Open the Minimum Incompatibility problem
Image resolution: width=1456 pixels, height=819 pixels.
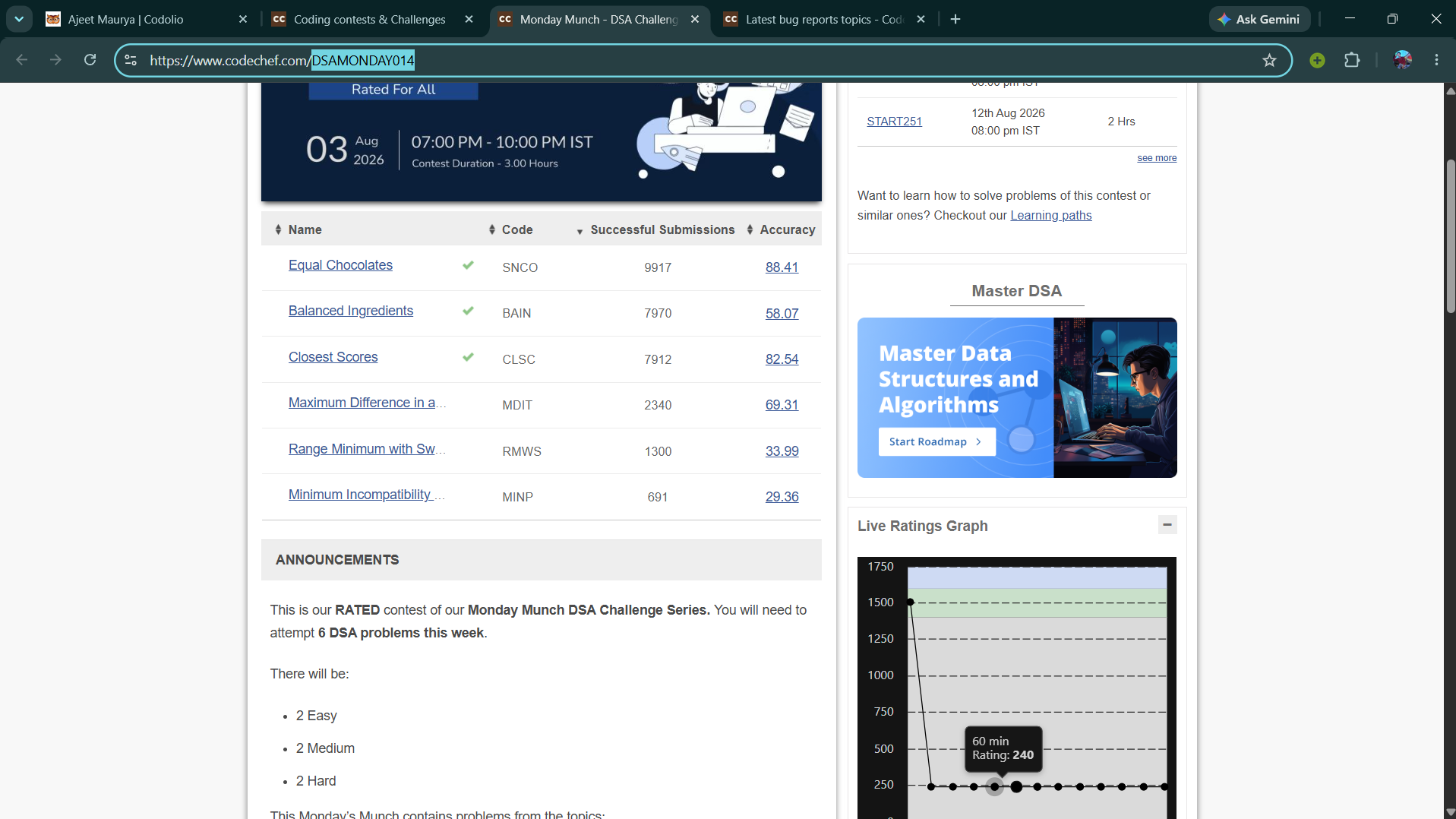[x=367, y=495]
